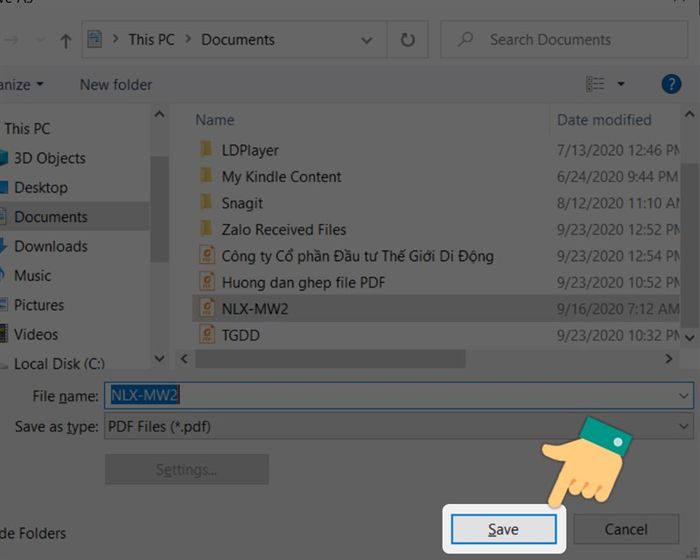Click the New folder toolbar item
The image size is (700, 560).
tap(116, 85)
